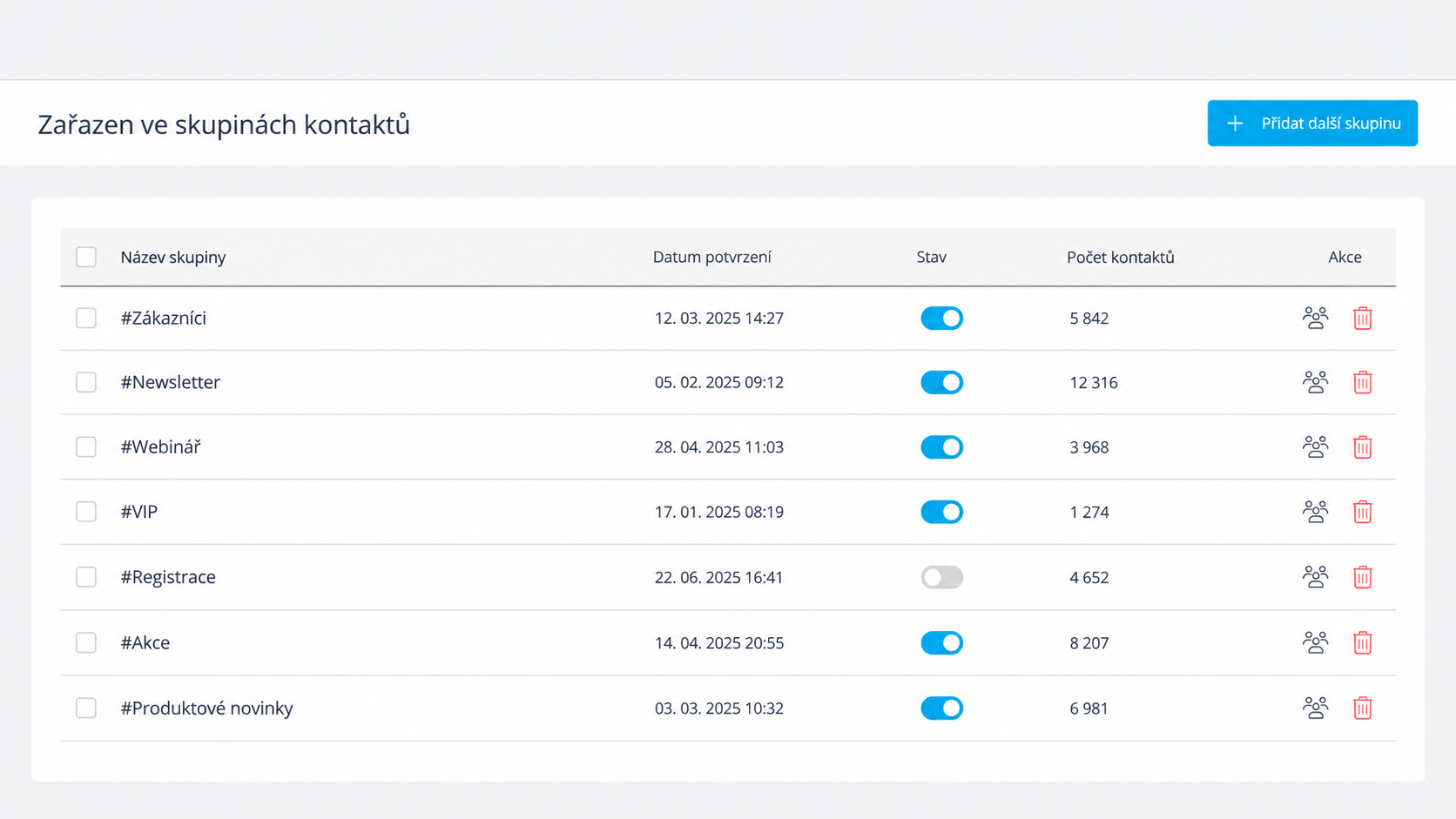Viewport: 1456px width, 819px height.
Task: Tick the #Produktové novinky row checkbox
Action: point(86,708)
